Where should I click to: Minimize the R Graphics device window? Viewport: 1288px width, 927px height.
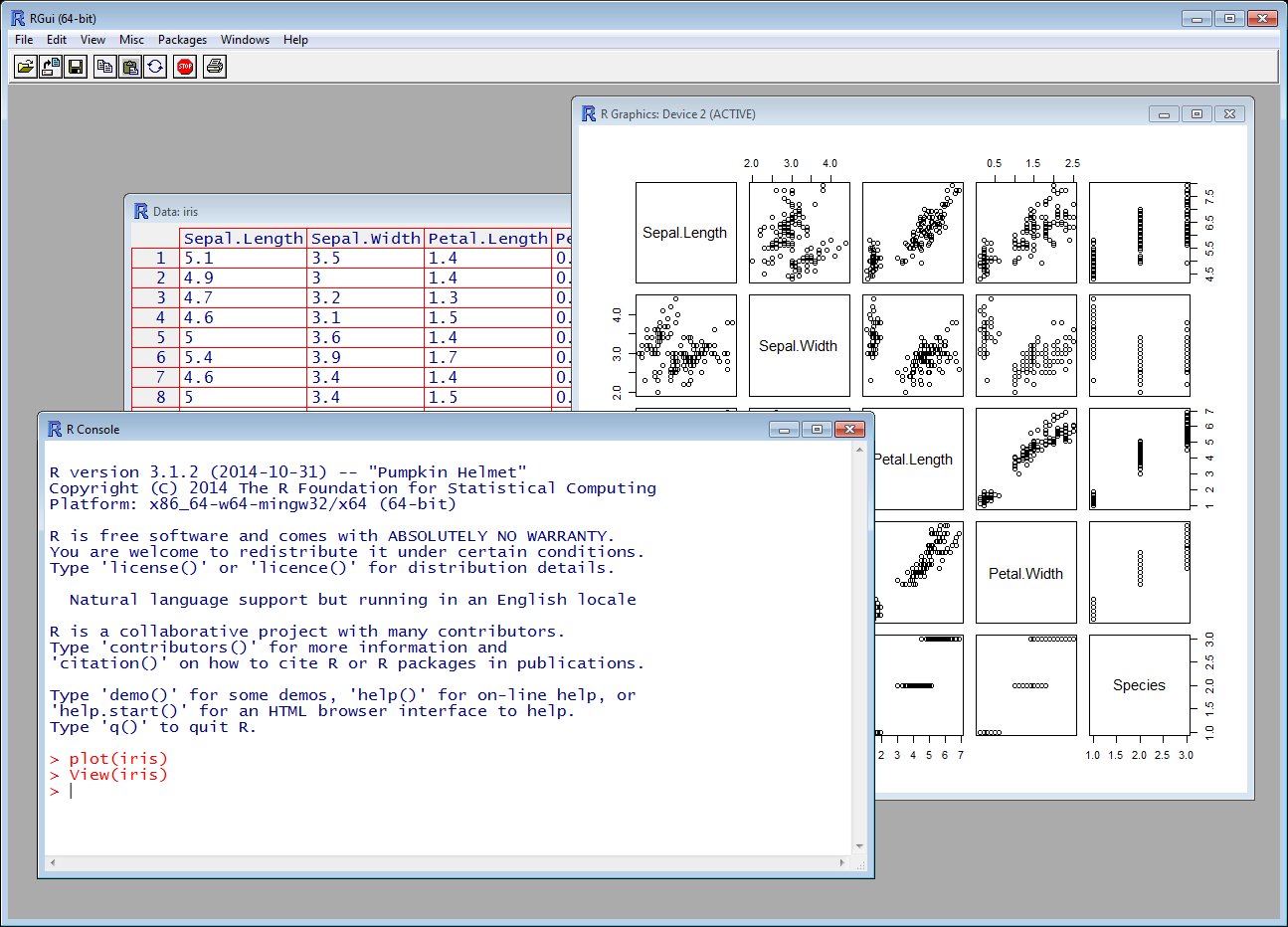[x=1164, y=114]
